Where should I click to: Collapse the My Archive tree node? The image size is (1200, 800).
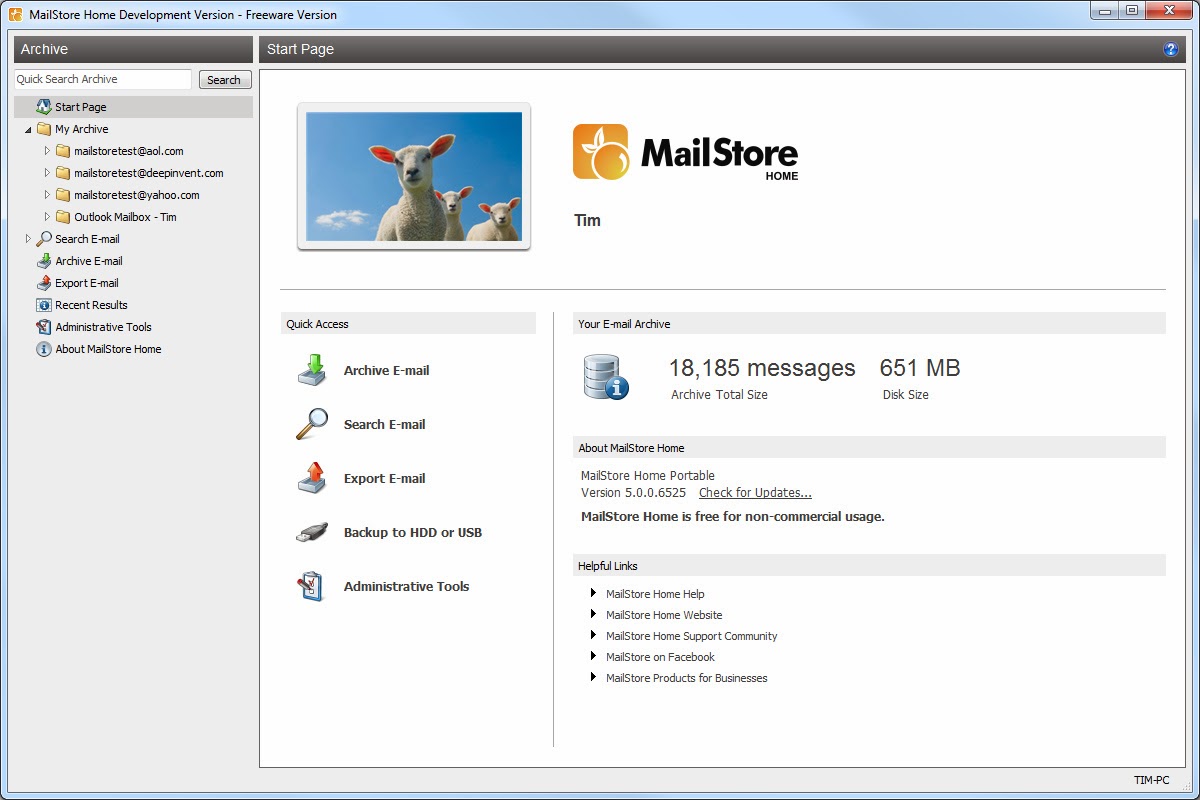point(28,130)
